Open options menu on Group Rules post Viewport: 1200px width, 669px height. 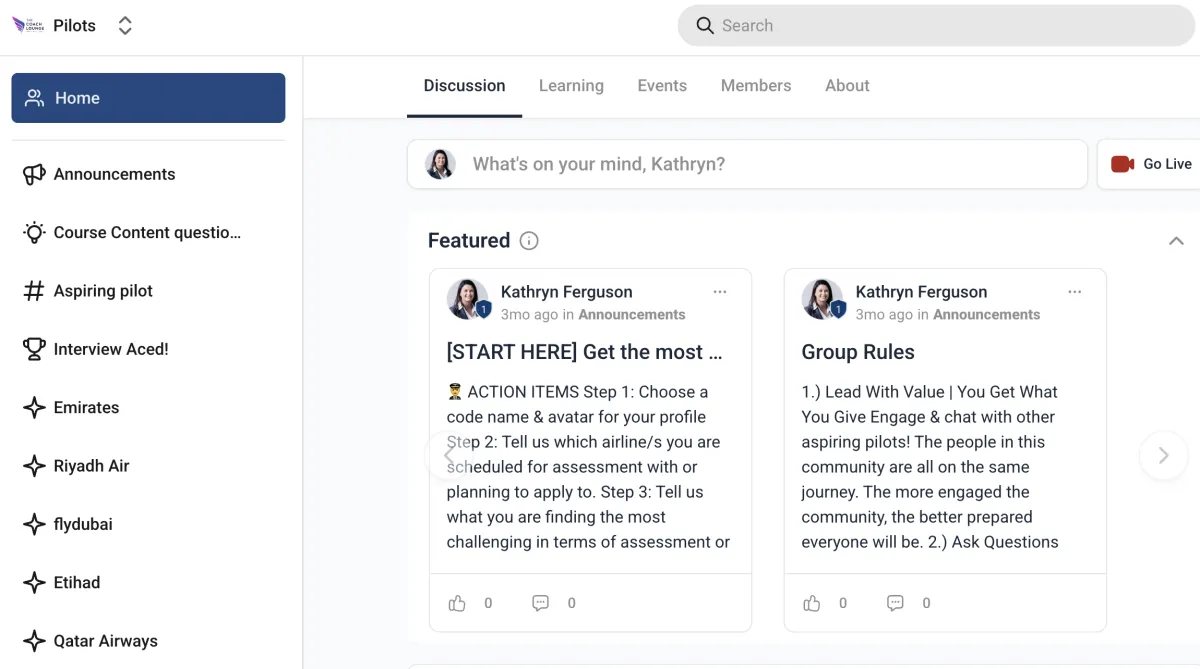click(1075, 292)
